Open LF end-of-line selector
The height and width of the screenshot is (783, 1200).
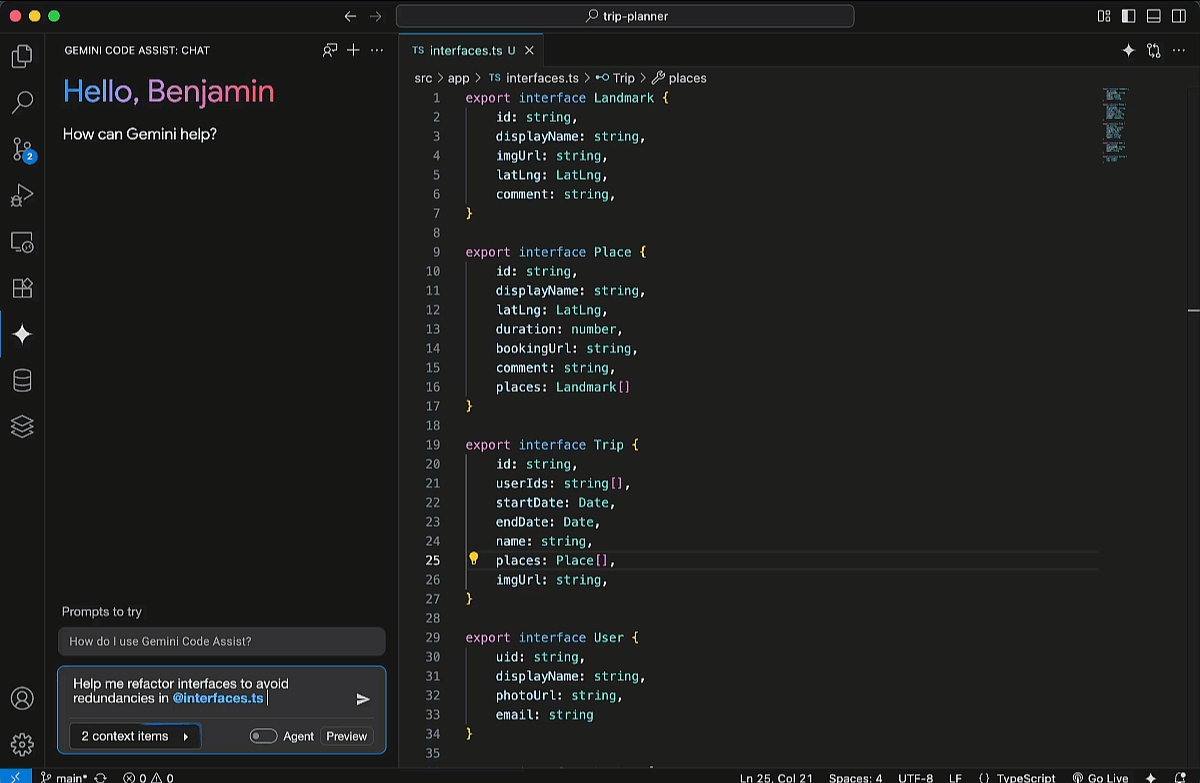(x=955, y=777)
